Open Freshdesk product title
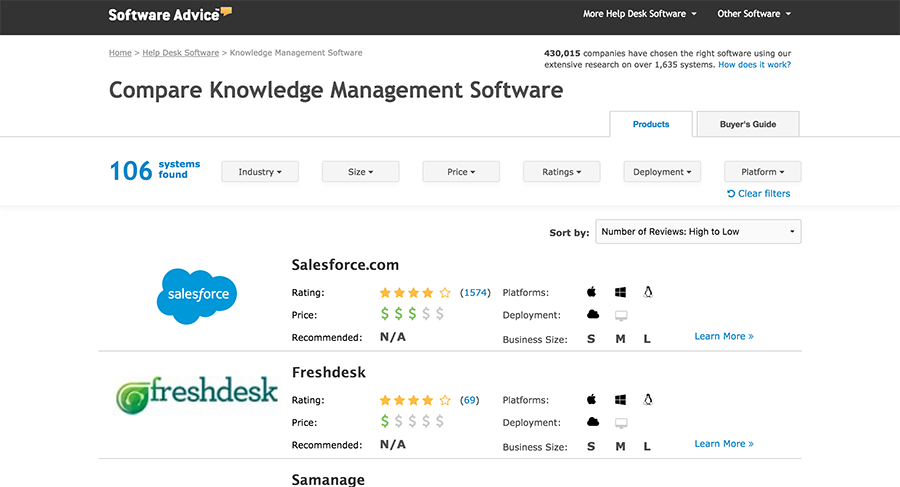This screenshot has width=900, height=487. [x=329, y=372]
